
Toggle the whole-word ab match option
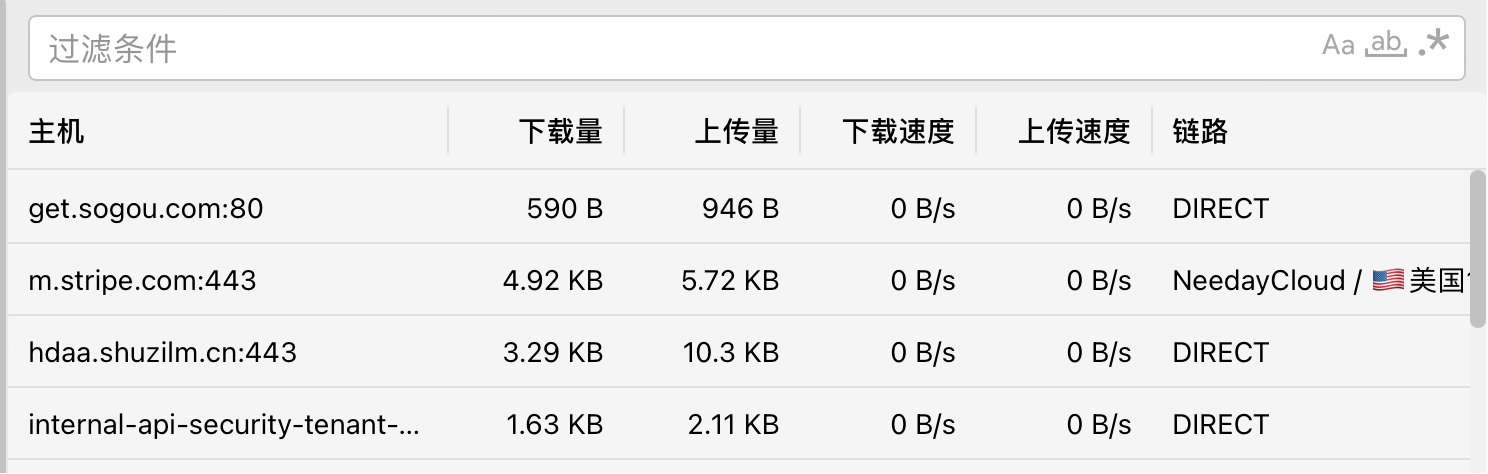pos(1387,44)
